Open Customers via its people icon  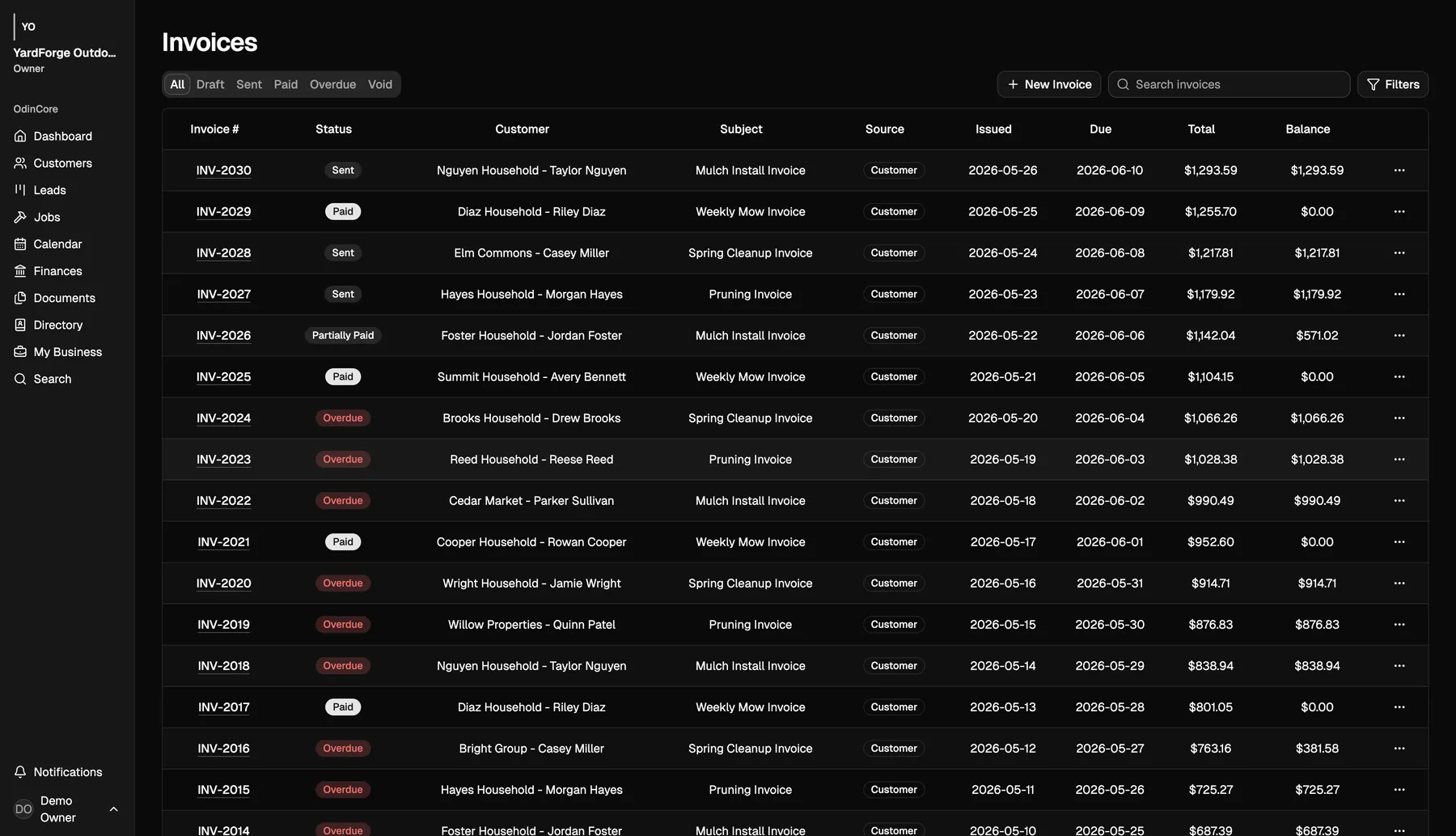pyautogui.click(x=20, y=163)
